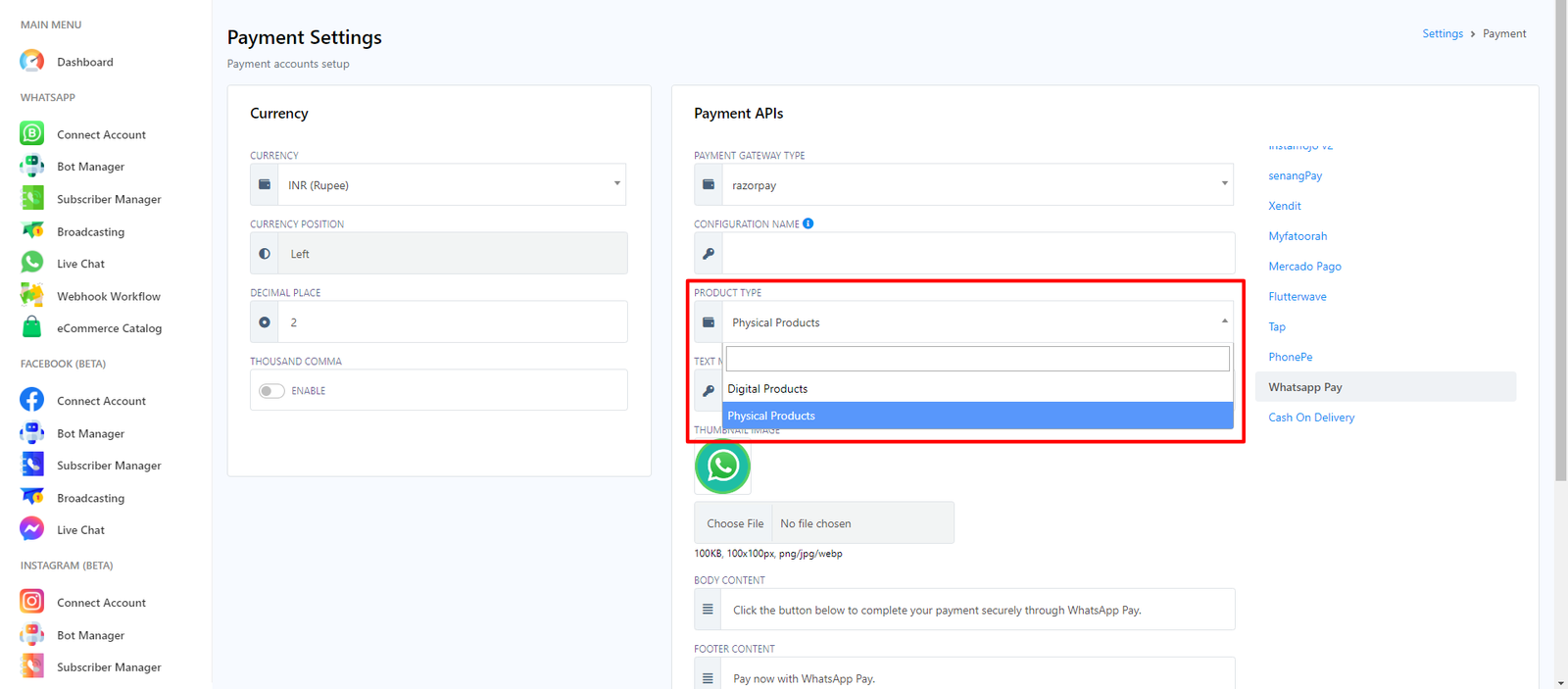Click the eCommerce Catalog shopping bag icon
This screenshot has height=689, width=1568.
coord(31,327)
